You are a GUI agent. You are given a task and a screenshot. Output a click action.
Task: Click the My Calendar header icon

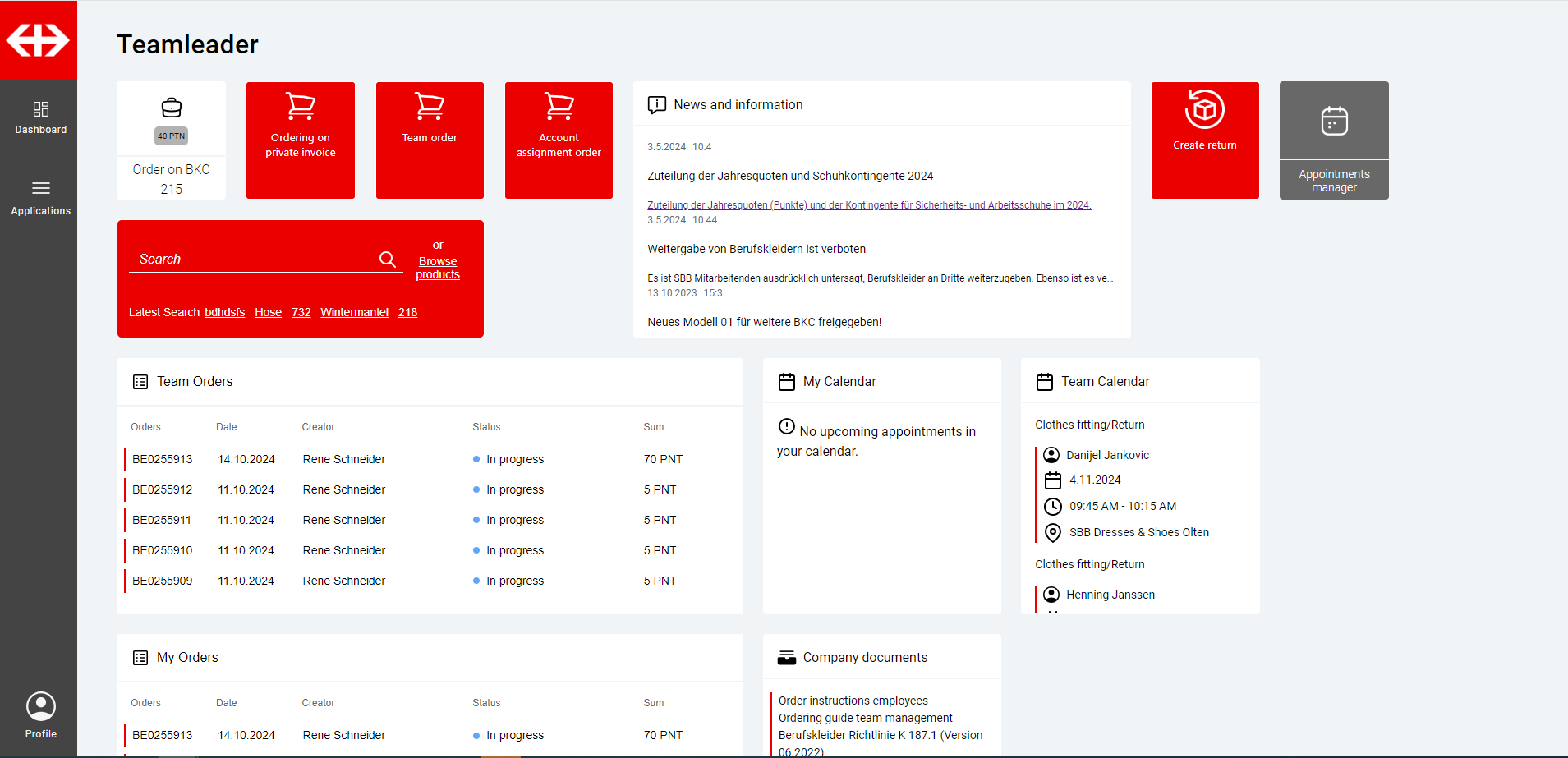(786, 382)
